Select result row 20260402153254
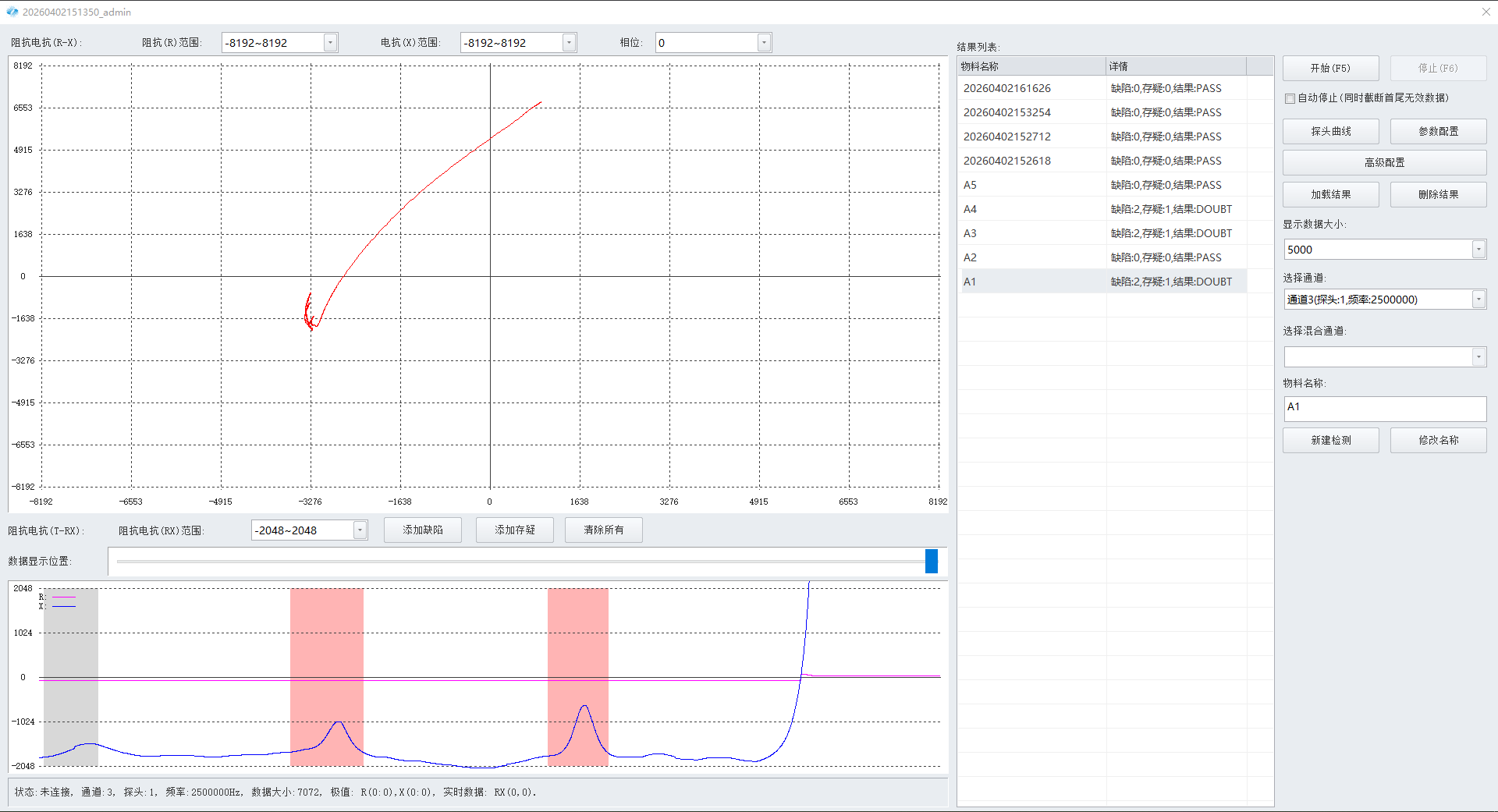Viewport: 1498px width, 812px height. click(1103, 112)
